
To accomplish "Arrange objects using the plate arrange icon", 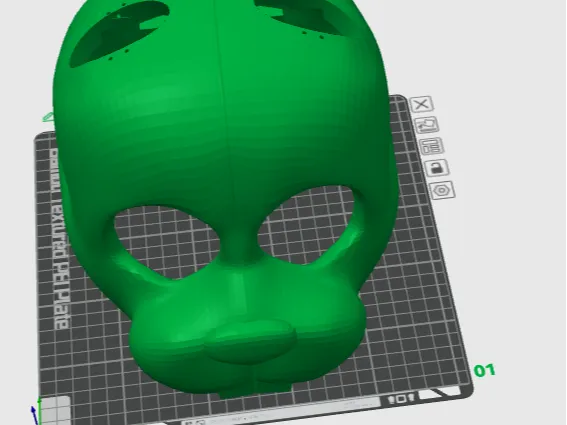I will pos(432,146).
